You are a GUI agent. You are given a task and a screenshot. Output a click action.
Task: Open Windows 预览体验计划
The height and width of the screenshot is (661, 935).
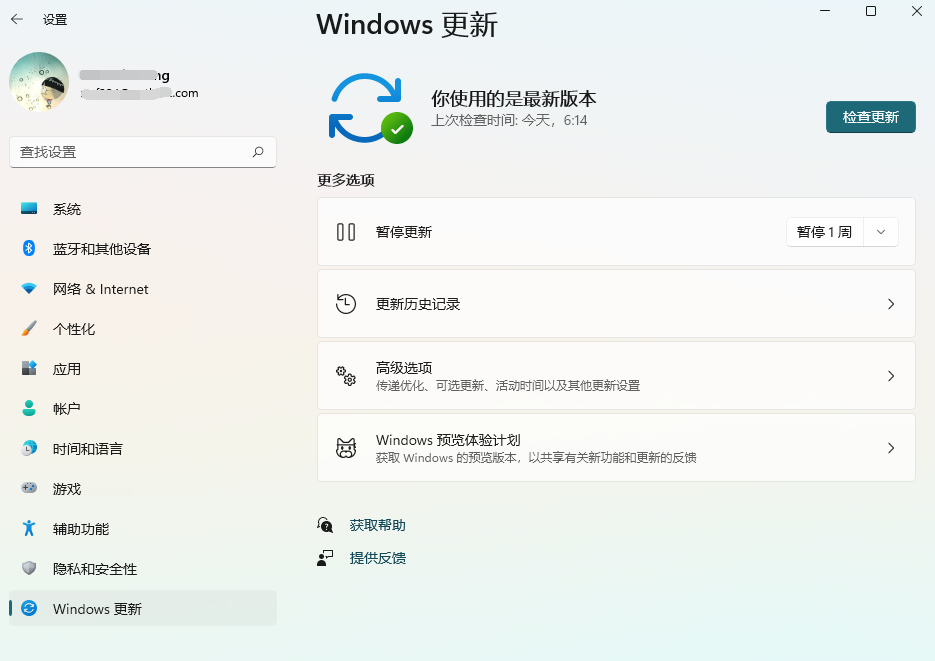[616, 448]
